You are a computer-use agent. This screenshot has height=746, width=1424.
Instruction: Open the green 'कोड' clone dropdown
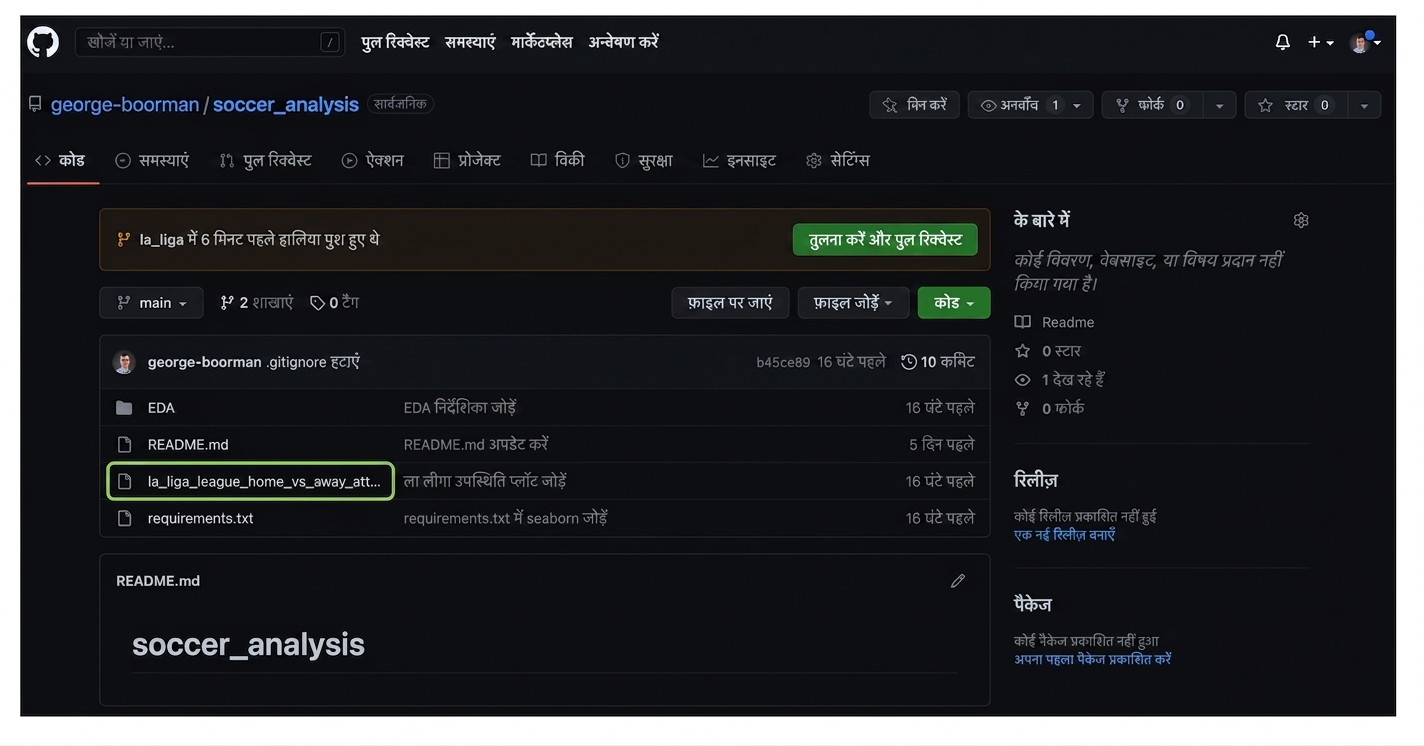tap(954, 303)
